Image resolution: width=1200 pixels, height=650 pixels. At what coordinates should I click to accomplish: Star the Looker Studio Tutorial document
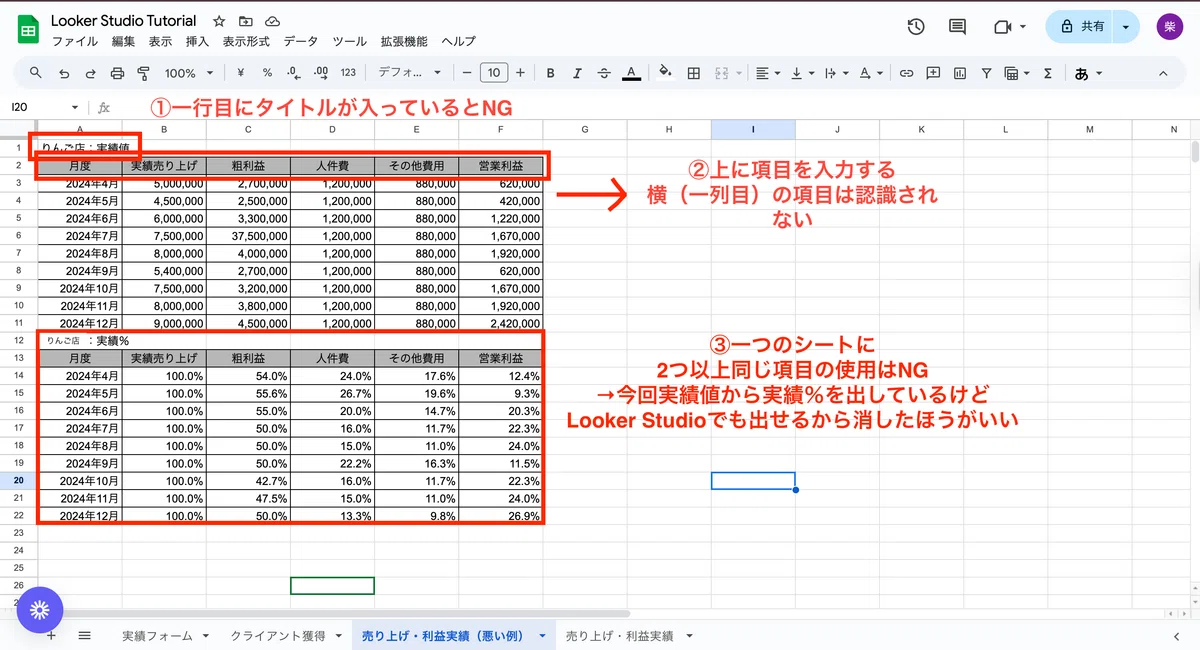click(219, 21)
